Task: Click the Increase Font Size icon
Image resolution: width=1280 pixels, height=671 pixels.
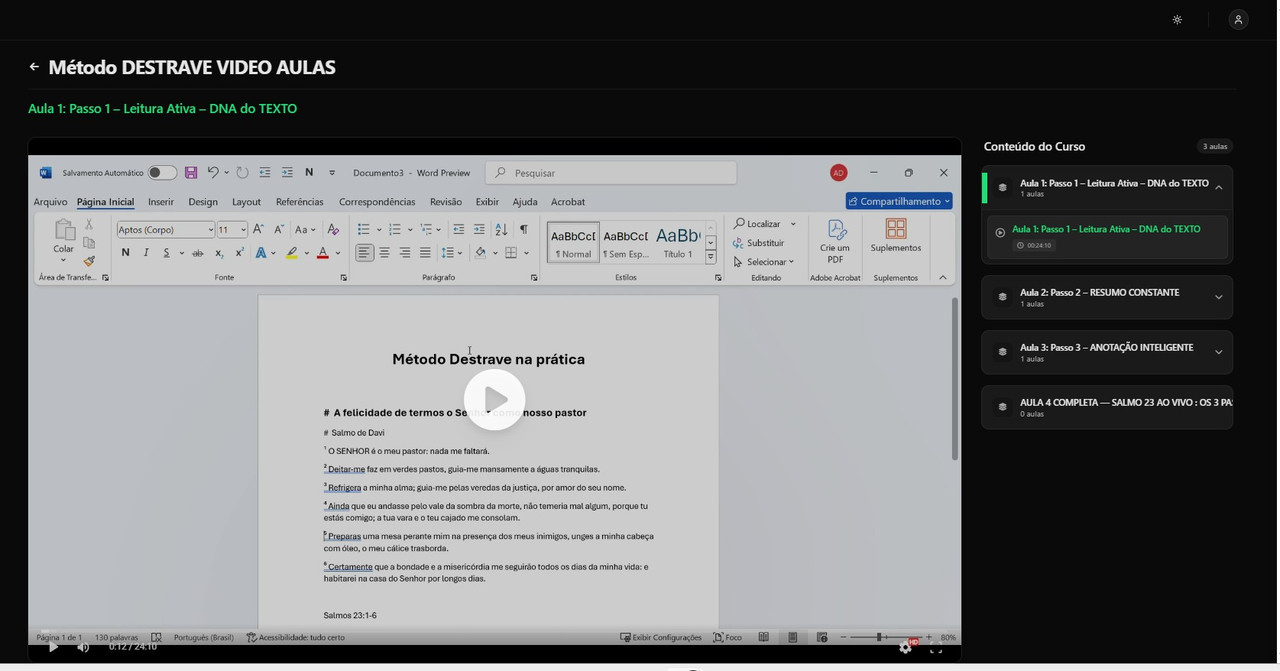Action: coord(258,230)
